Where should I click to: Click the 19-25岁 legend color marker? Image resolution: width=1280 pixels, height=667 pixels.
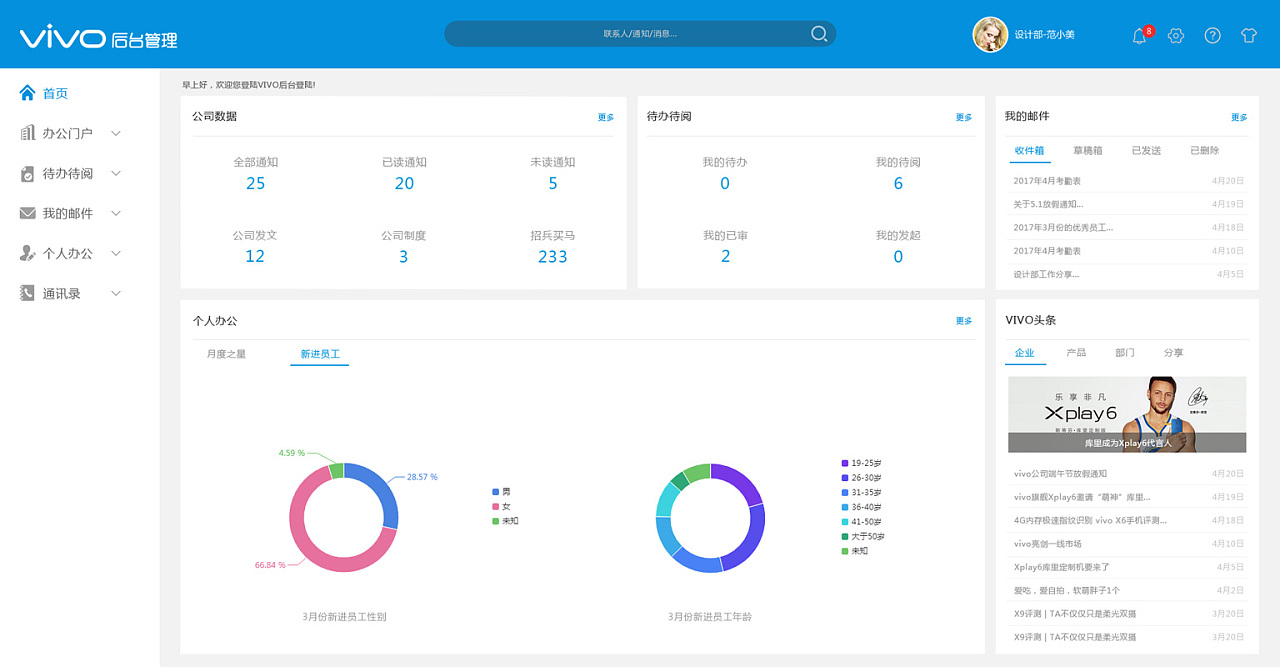coord(845,463)
